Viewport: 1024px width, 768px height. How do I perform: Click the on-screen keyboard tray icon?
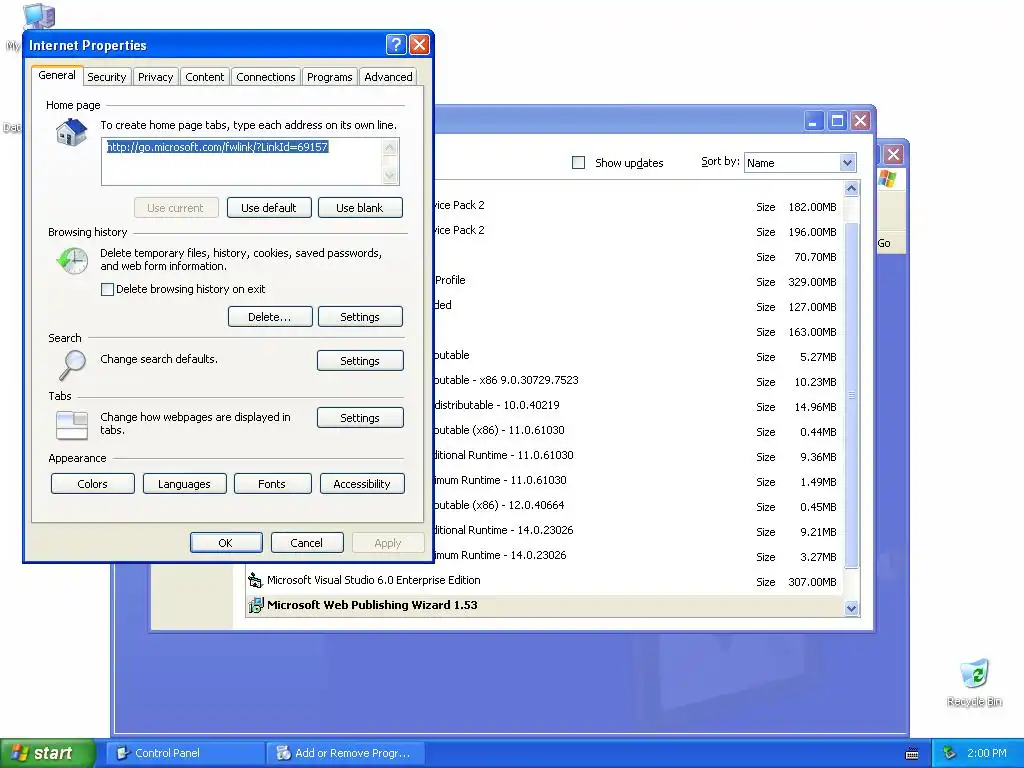(912, 754)
